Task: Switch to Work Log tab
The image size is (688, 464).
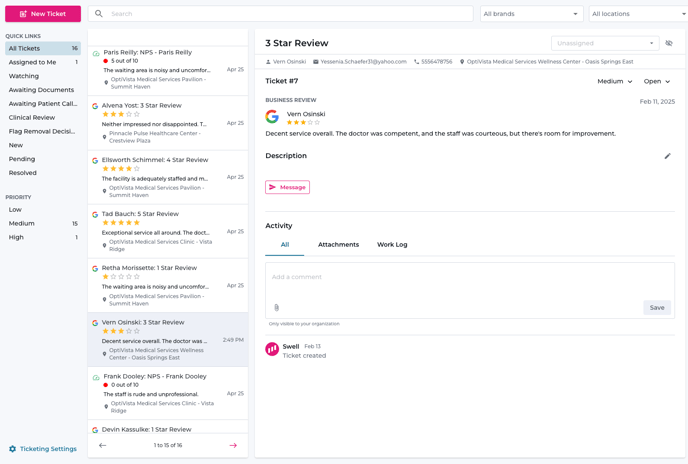Action: pyautogui.click(x=392, y=245)
